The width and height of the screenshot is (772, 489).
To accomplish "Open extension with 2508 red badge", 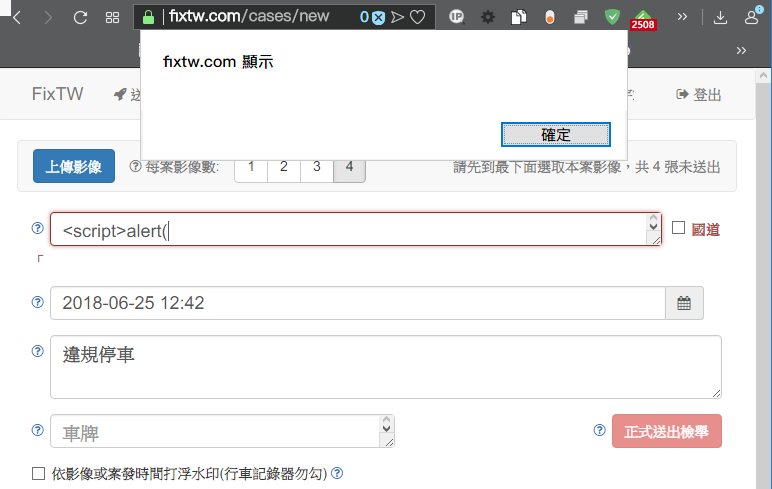I will pos(643,20).
